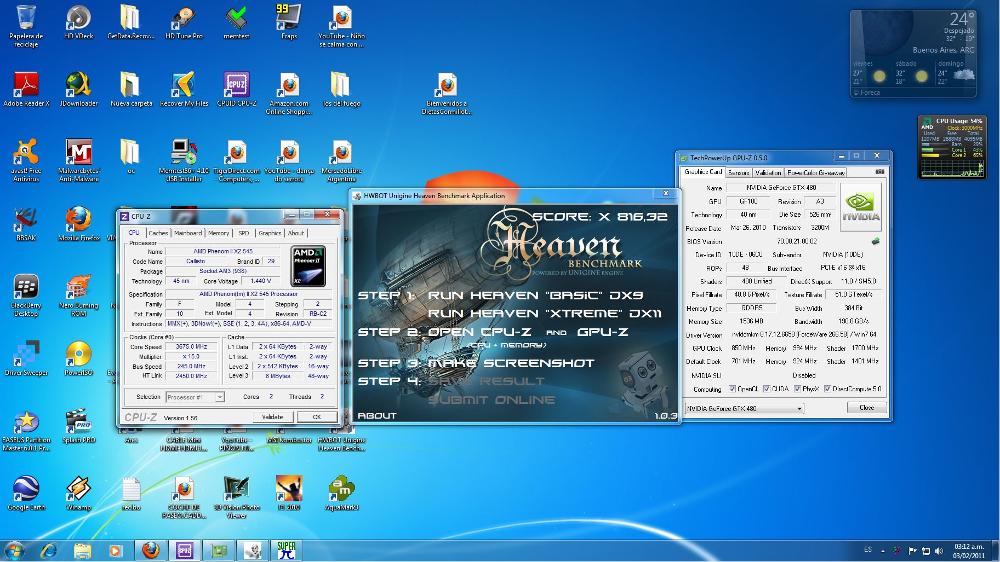Switch to the Caches tab in CPU-Z

(158, 233)
